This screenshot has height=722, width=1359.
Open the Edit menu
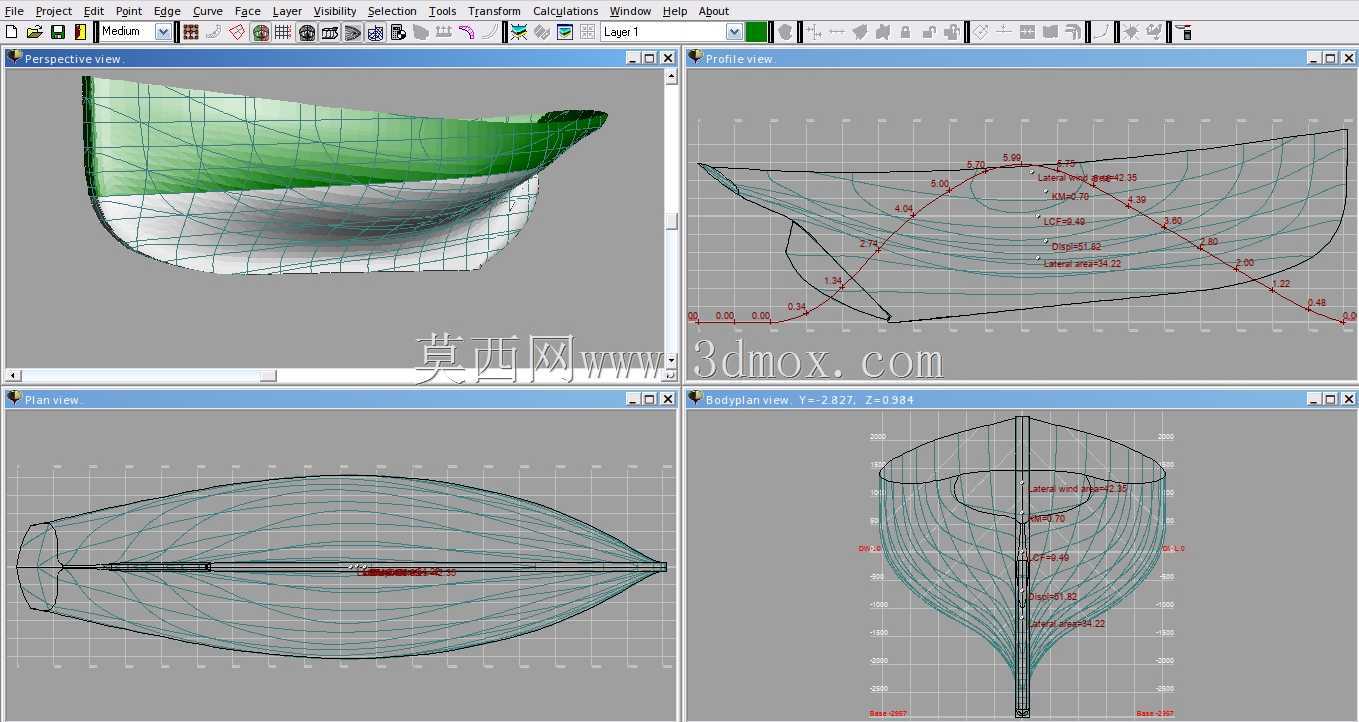[x=94, y=11]
